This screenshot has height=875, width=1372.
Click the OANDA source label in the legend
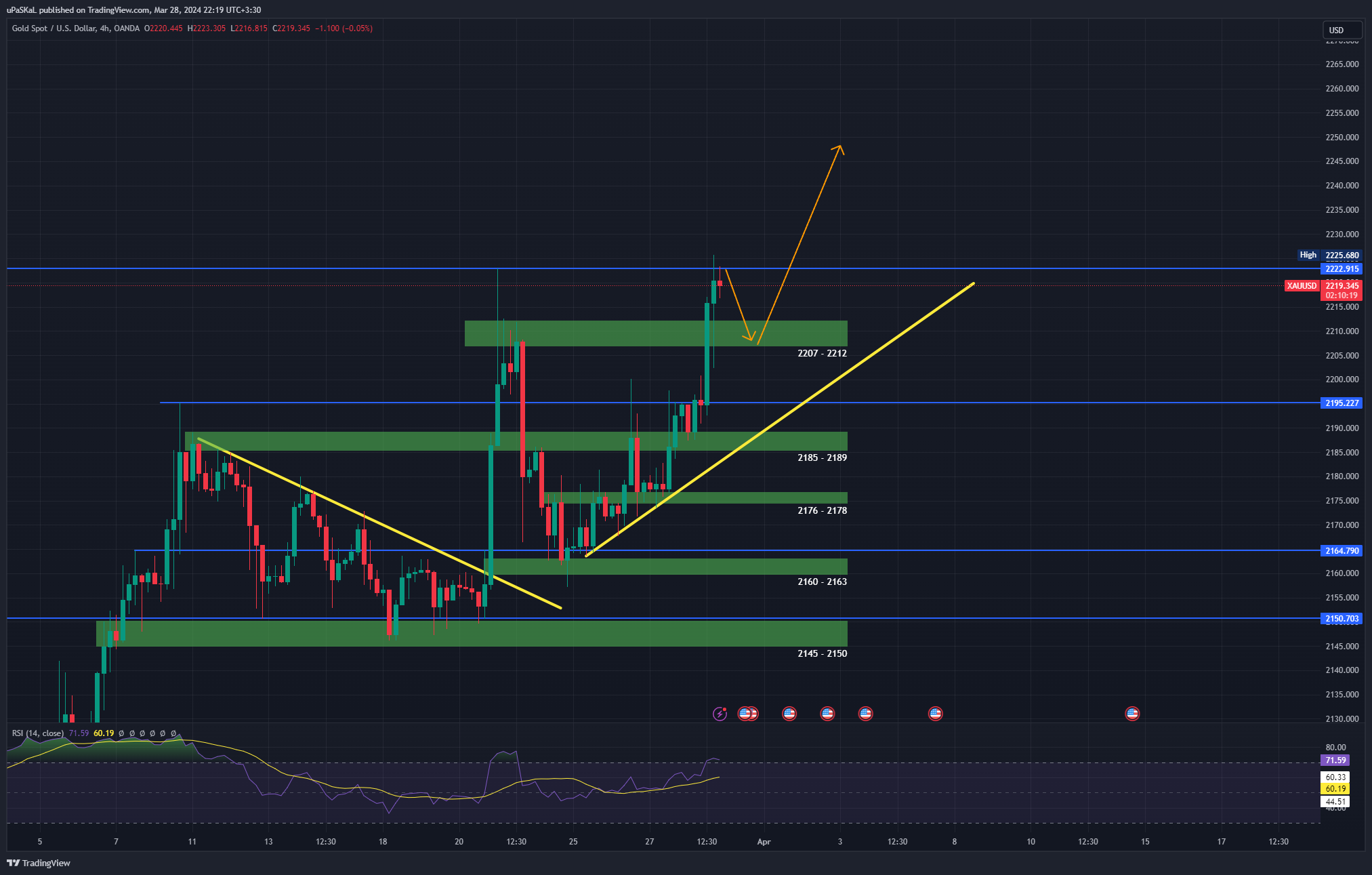pos(127,28)
